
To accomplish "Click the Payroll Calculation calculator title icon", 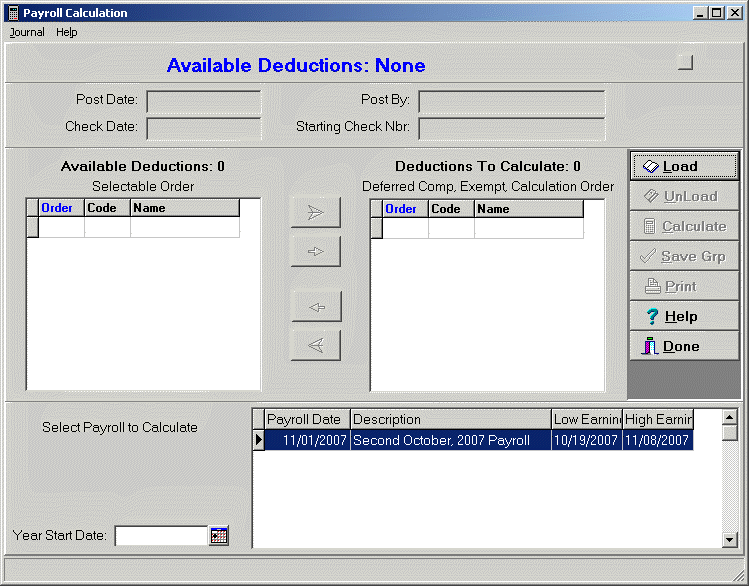I will [x=13, y=13].
